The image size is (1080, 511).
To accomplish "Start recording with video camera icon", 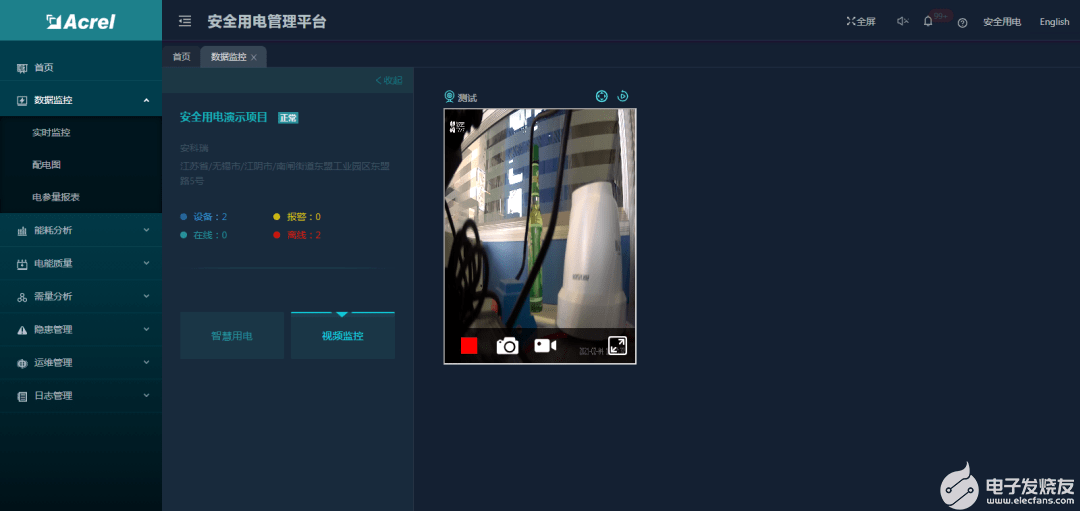I will [546, 346].
